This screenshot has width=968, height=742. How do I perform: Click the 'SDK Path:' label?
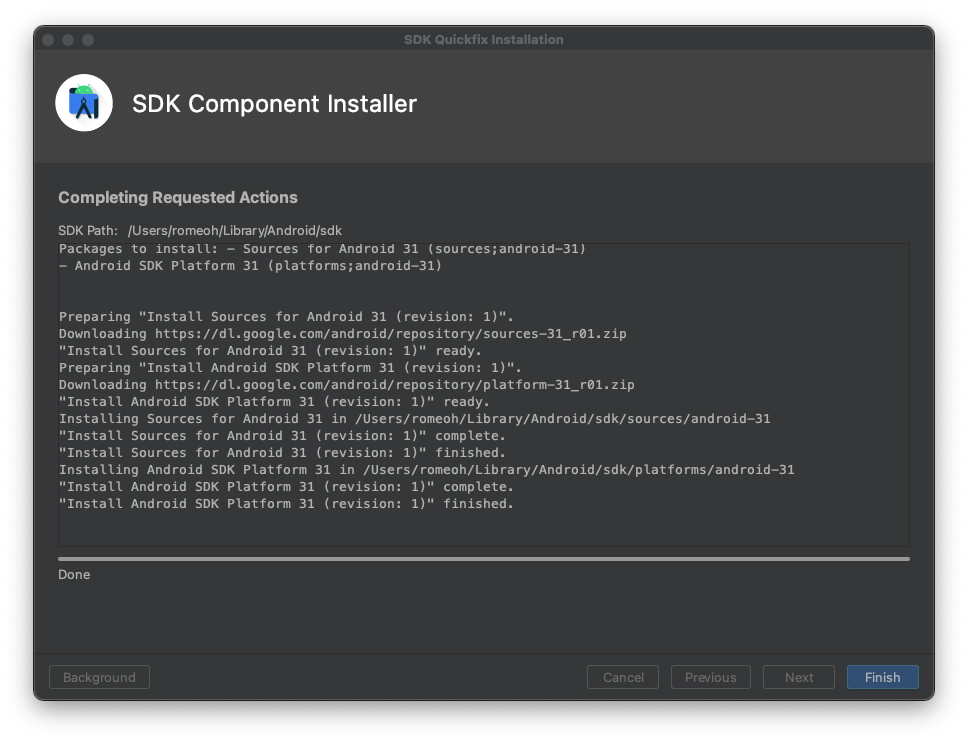tap(88, 230)
